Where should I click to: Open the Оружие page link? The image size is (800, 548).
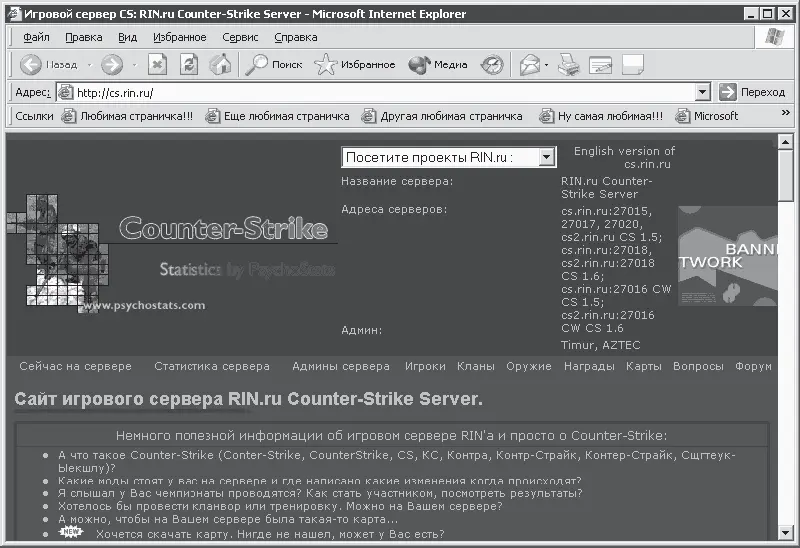[529, 366]
